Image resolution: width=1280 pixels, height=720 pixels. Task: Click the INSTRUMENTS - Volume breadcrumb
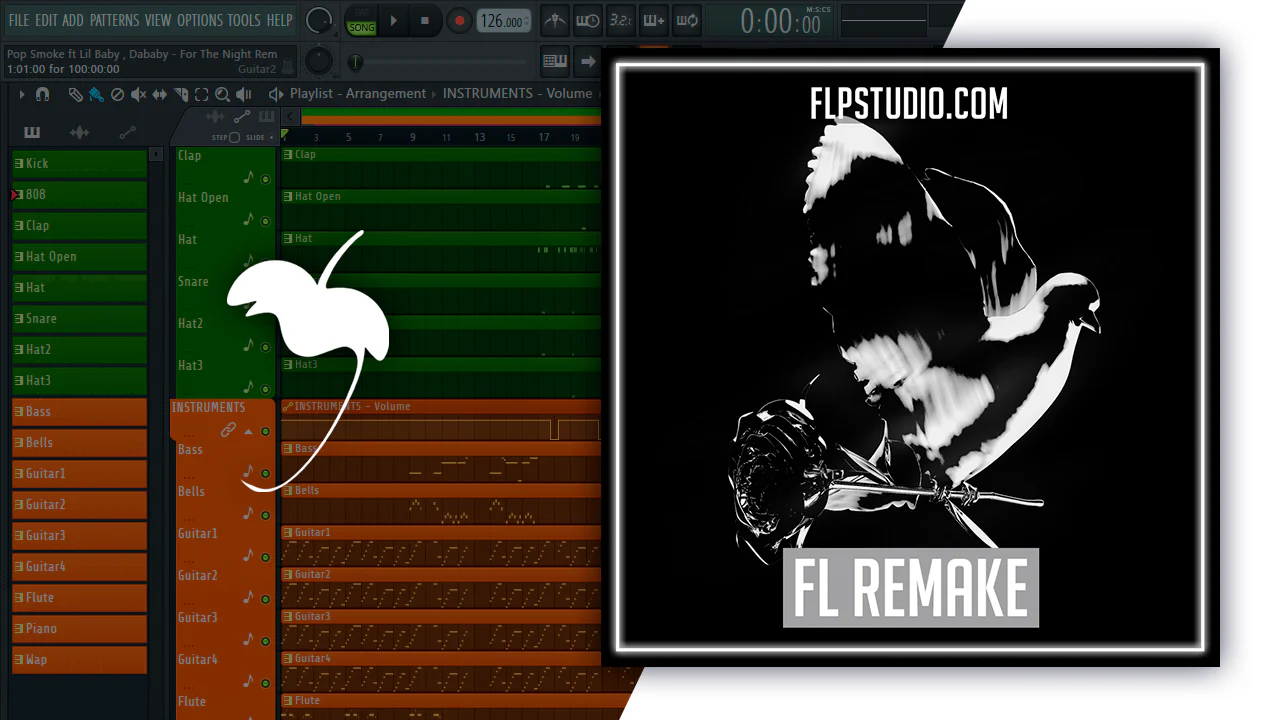pyautogui.click(x=517, y=93)
